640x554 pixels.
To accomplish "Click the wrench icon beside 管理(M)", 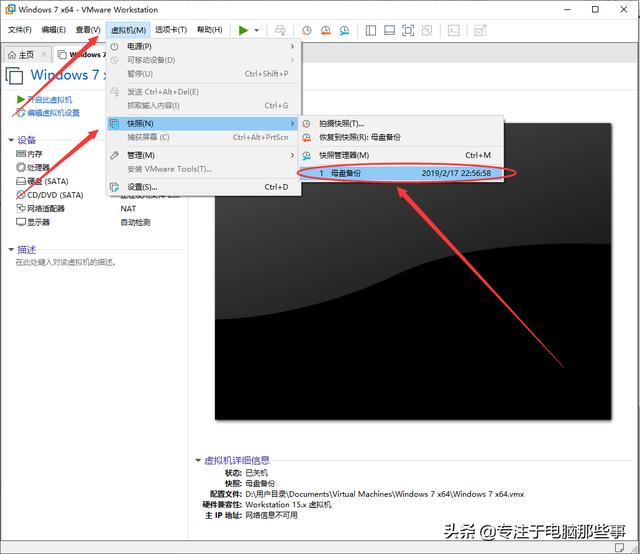I will pos(115,155).
